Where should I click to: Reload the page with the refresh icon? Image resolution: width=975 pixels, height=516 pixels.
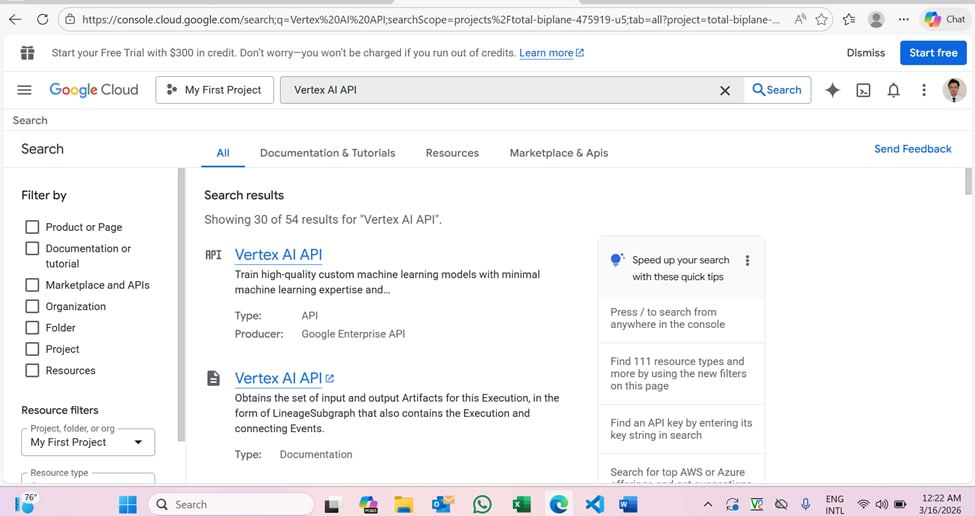42,19
